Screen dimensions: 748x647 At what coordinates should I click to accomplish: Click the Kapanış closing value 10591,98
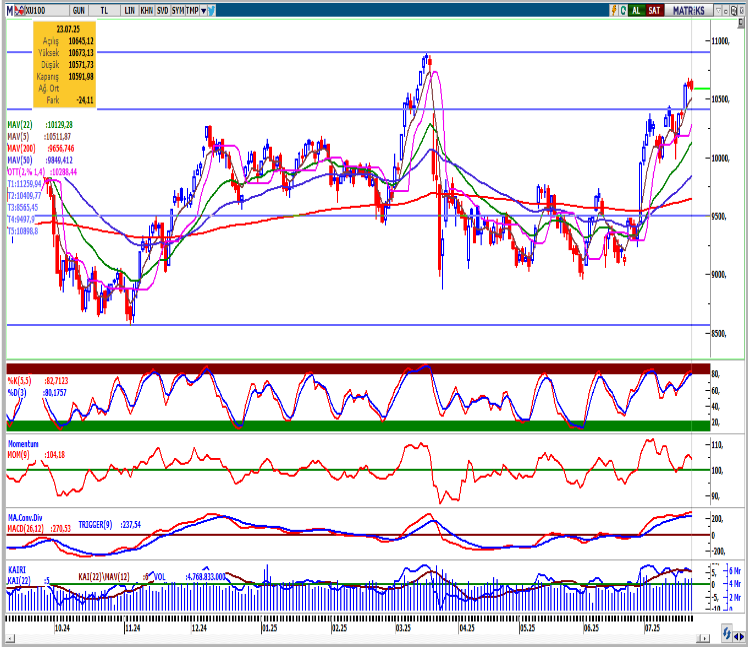pyautogui.click(x=81, y=76)
